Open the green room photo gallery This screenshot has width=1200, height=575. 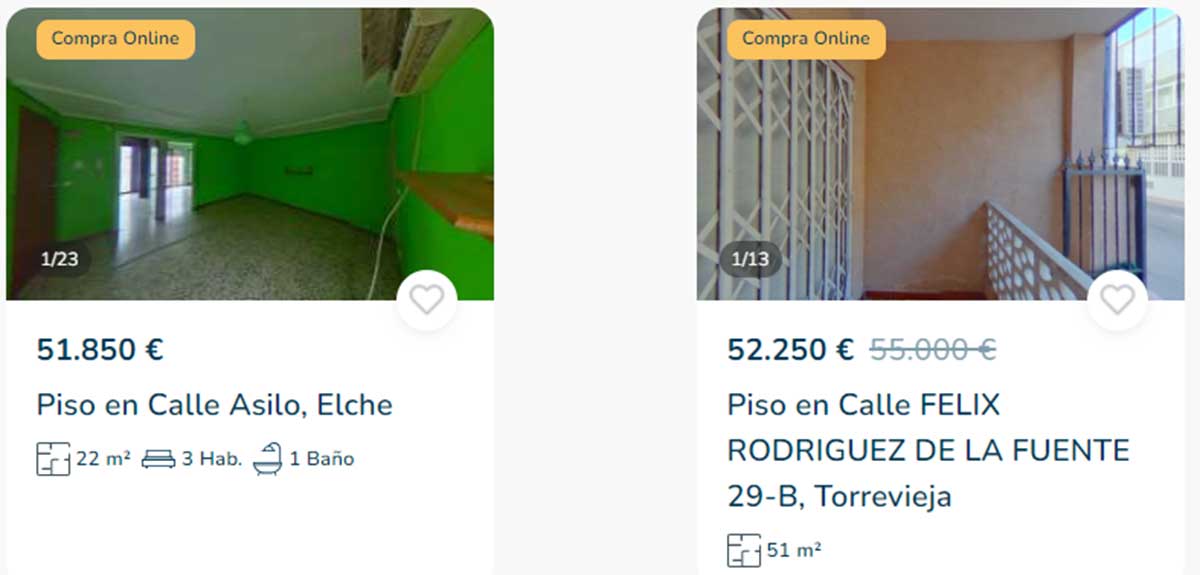click(x=250, y=154)
